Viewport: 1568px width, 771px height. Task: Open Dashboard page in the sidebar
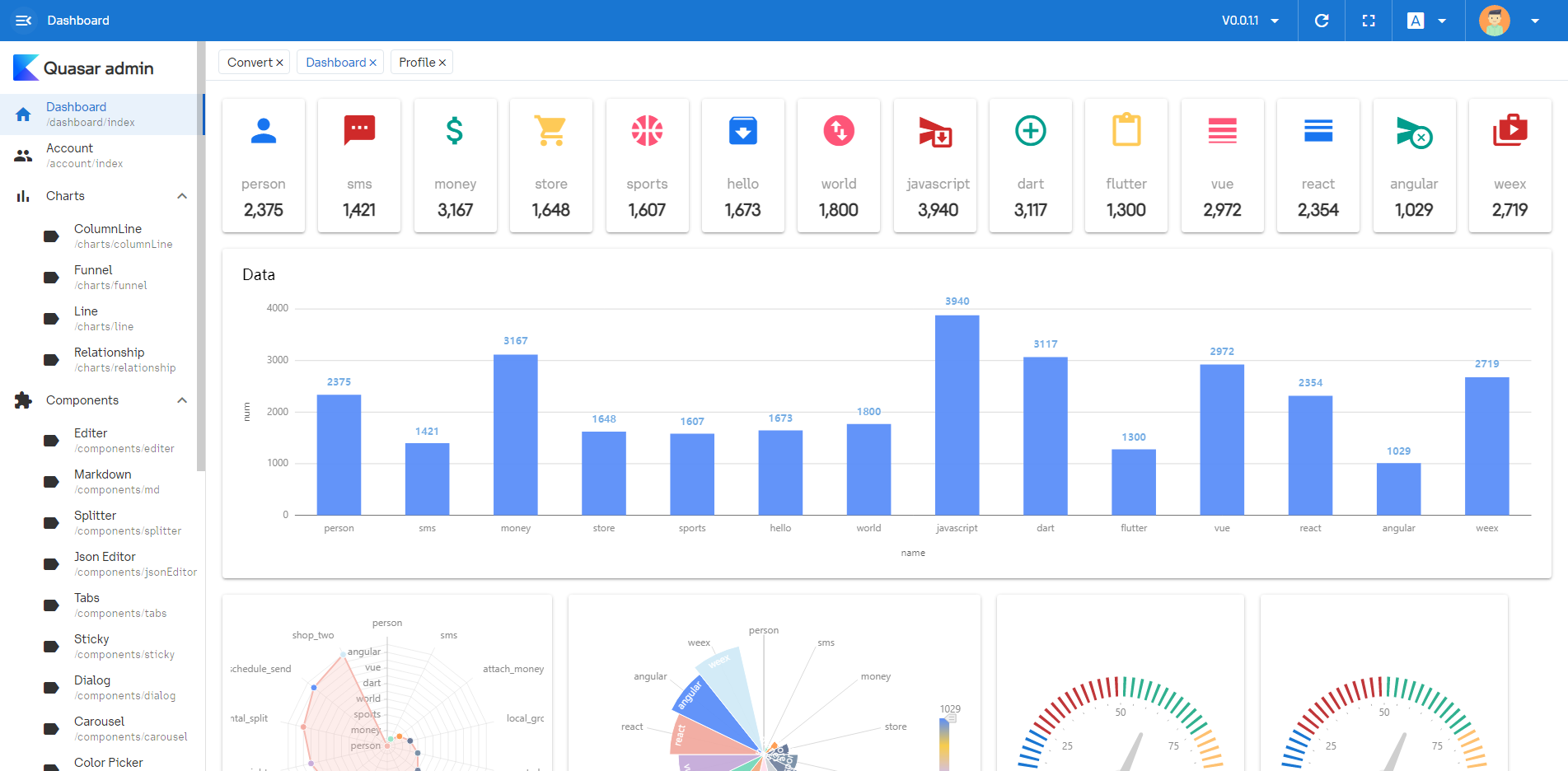102,114
